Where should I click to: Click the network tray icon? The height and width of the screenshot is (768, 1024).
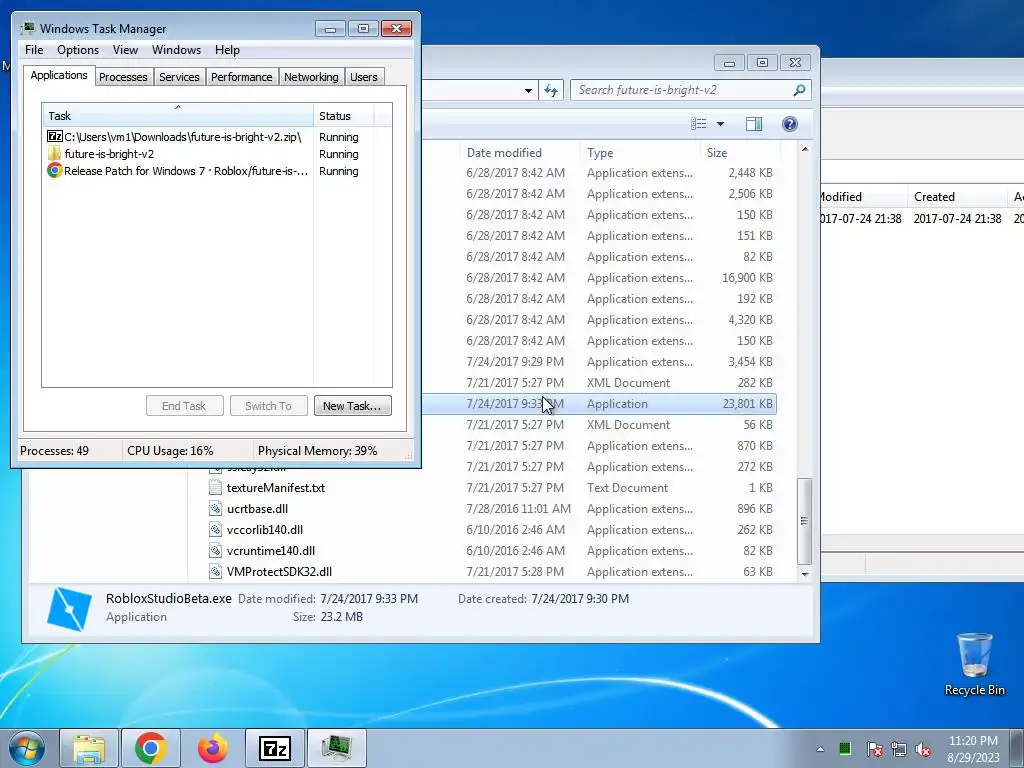pos(899,749)
